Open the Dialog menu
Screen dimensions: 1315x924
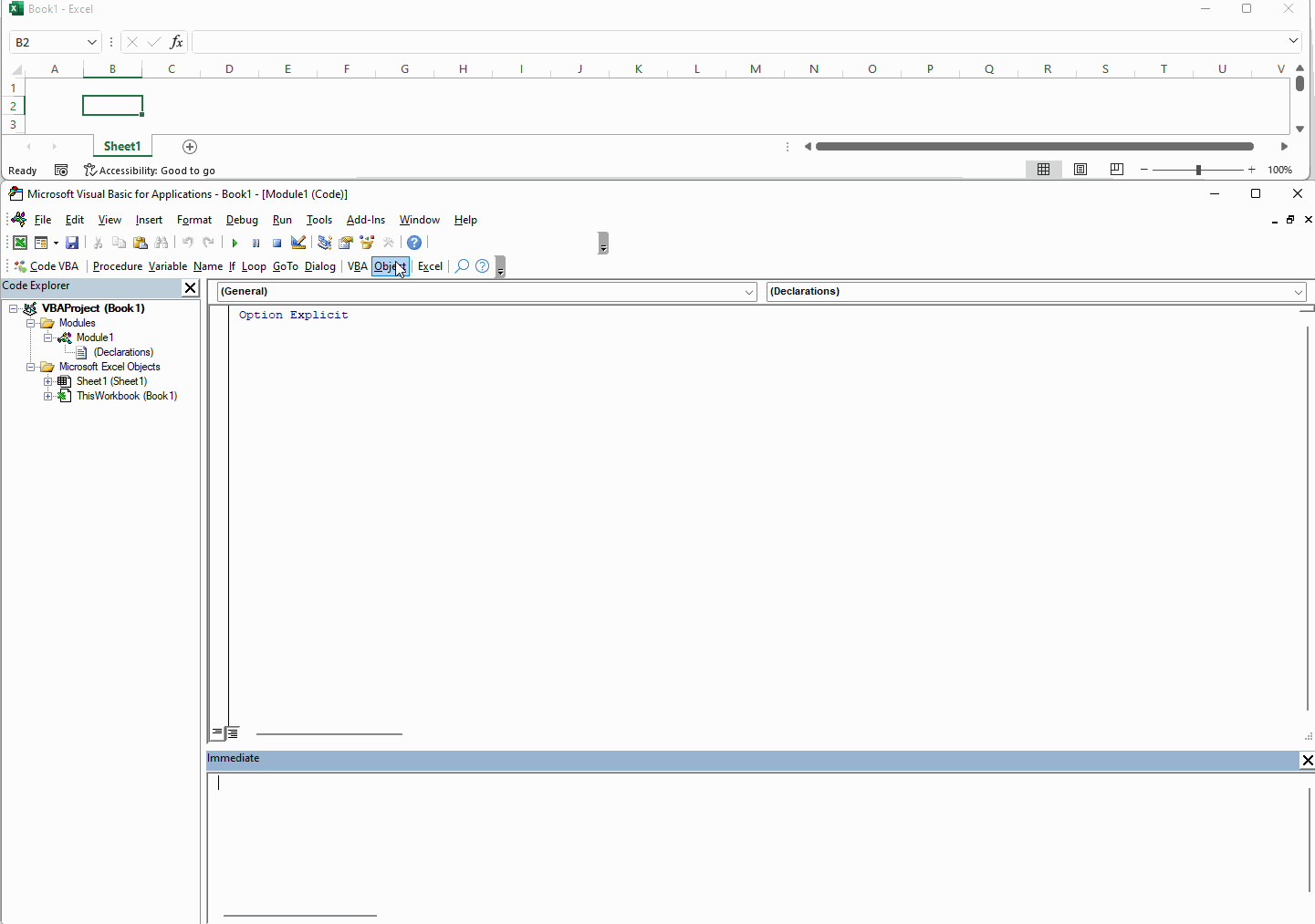tap(320, 266)
